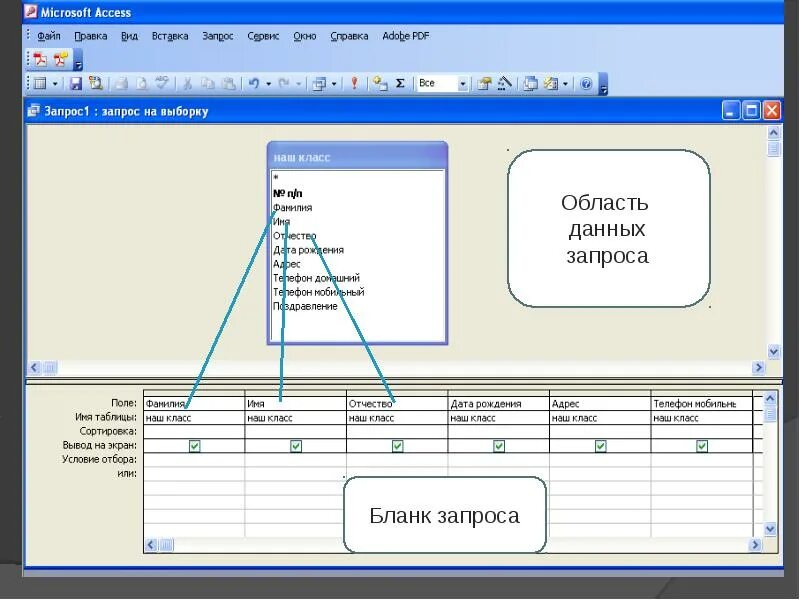Uncheck Show box under Телефон мобильный column
Screen dimensions: 800x600
pos(702,446)
